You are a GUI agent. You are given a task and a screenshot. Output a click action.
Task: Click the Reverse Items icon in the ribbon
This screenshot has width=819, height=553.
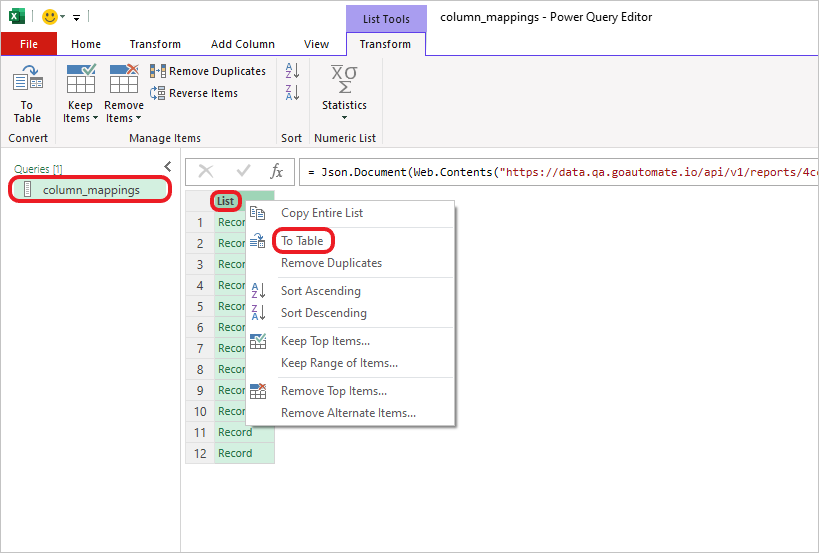[x=158, y=93]
